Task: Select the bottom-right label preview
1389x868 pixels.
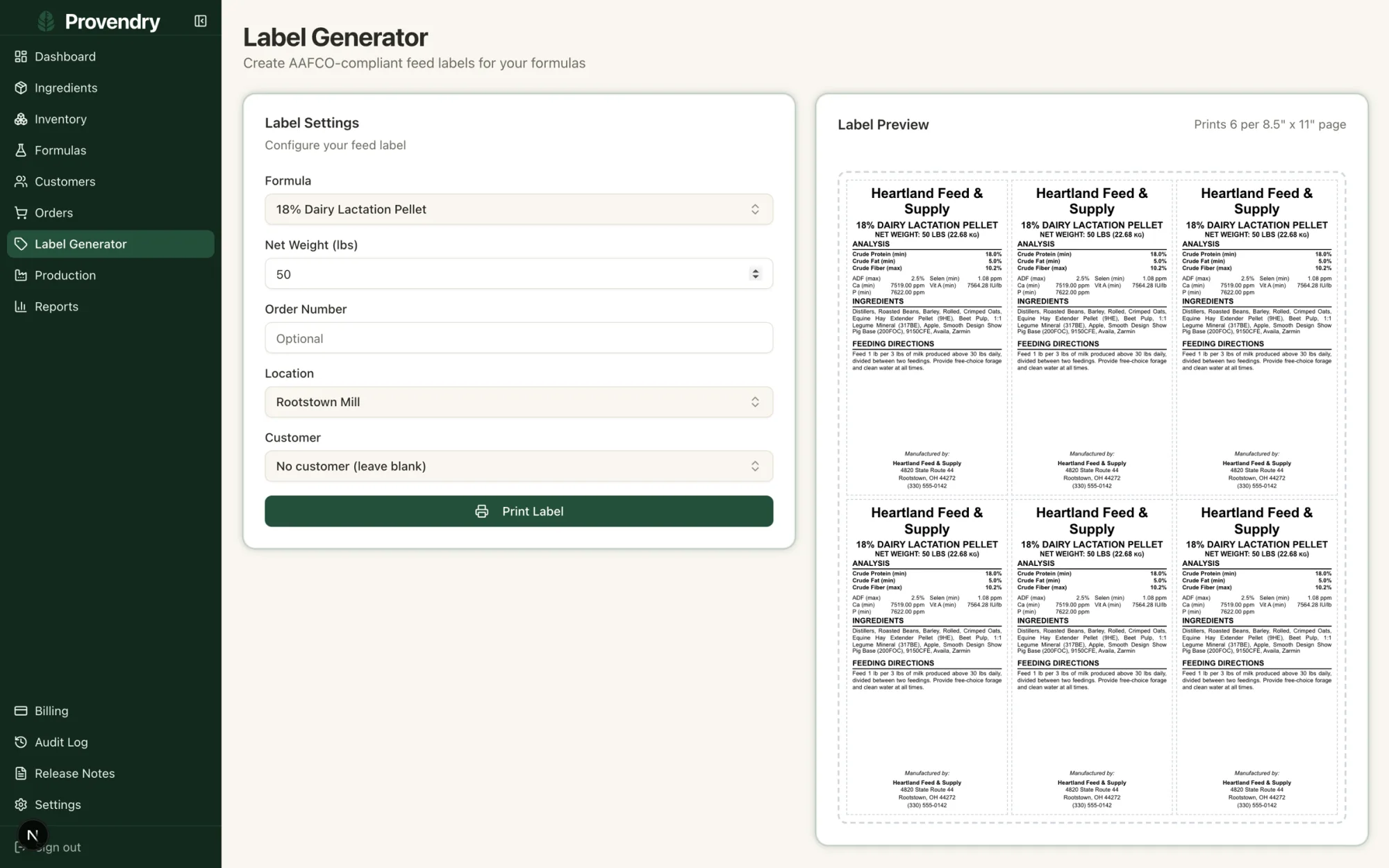Action: [x=1256, y=657]
